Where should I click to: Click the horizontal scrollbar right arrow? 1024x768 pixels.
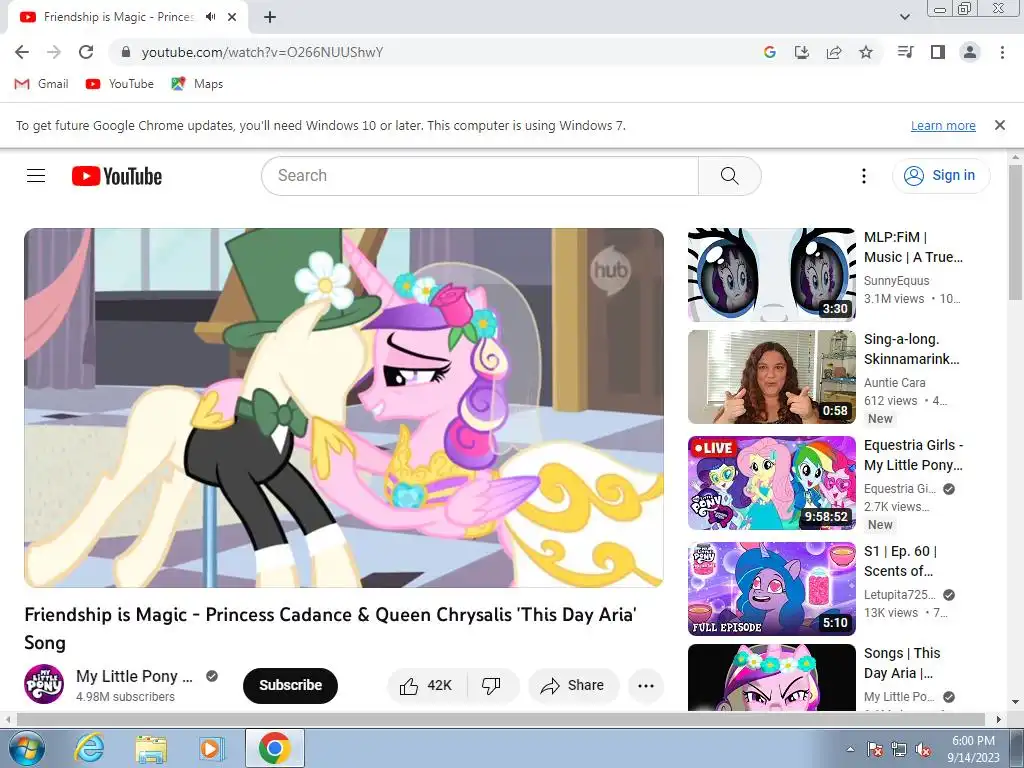point(999,719)
